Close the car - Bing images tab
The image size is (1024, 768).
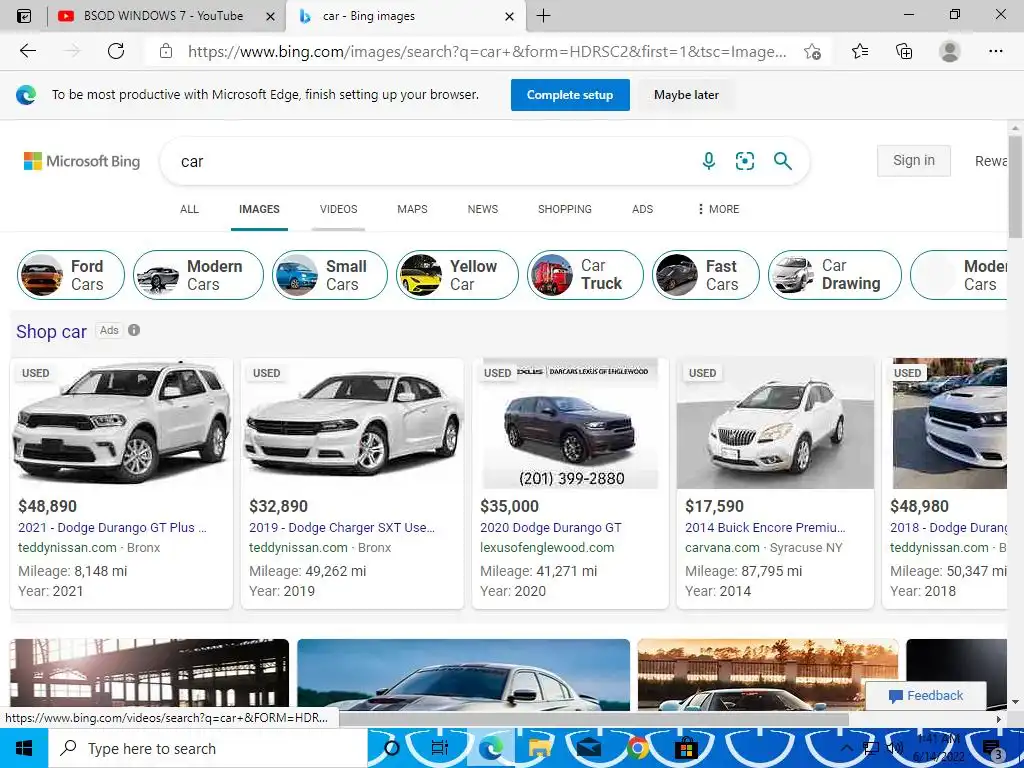[509, 16]
